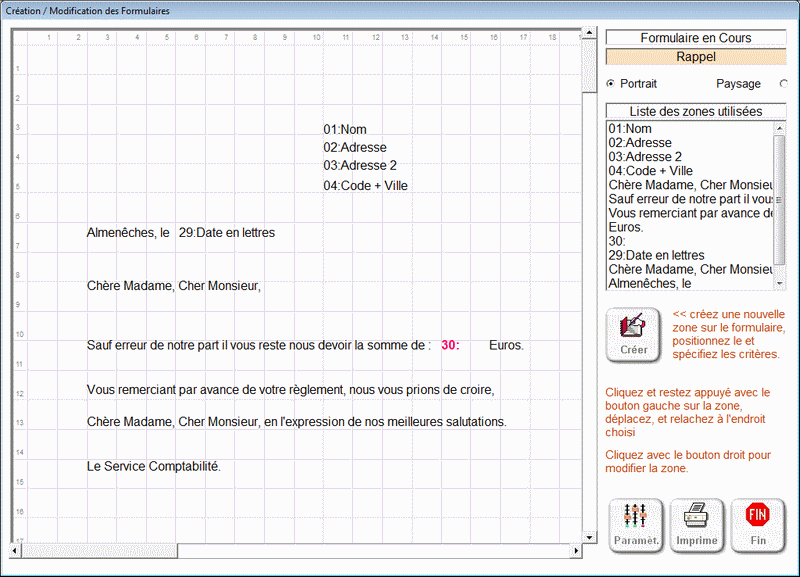The width and height of the screenshot is (800, 577).
Task: Click the 'Sauf erreur de notre part' zone on the form
Action: [x=259, y=345]
